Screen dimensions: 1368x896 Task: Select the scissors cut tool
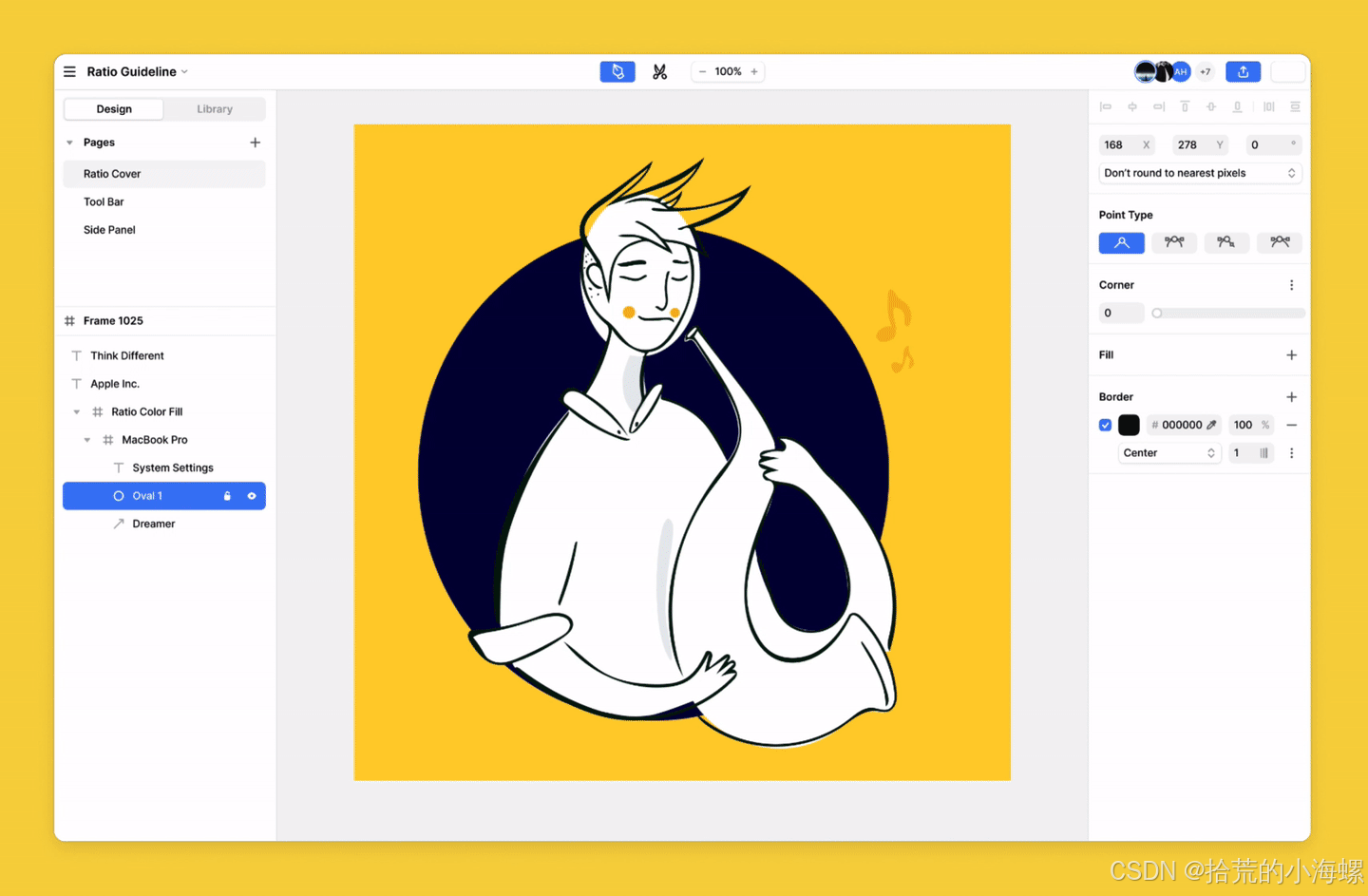(x=659, y=72)
